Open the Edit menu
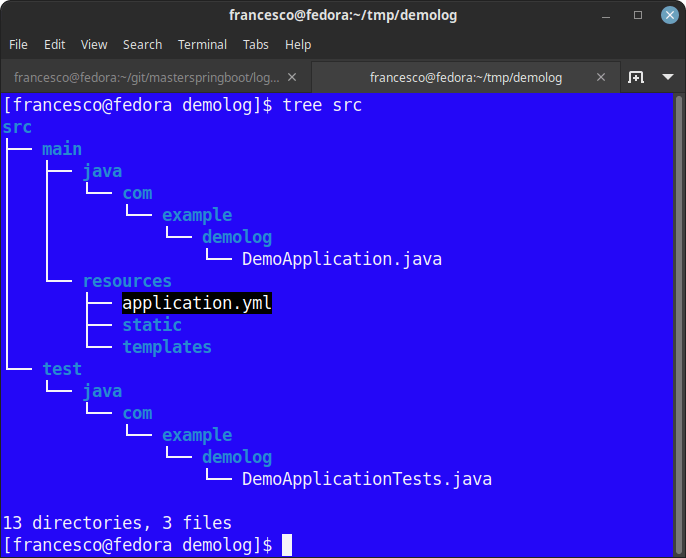The width and height of the screenshot is (686, 558). point(55,45)
